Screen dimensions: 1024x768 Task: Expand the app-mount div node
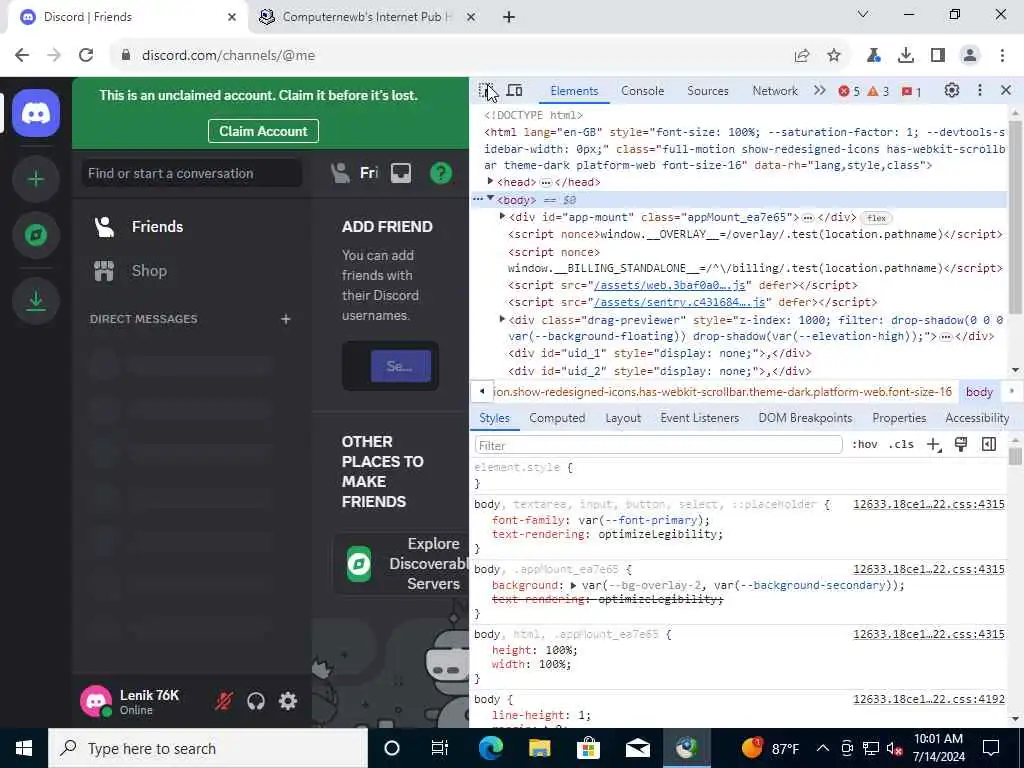pyautogui.click(x=502, y=216)
